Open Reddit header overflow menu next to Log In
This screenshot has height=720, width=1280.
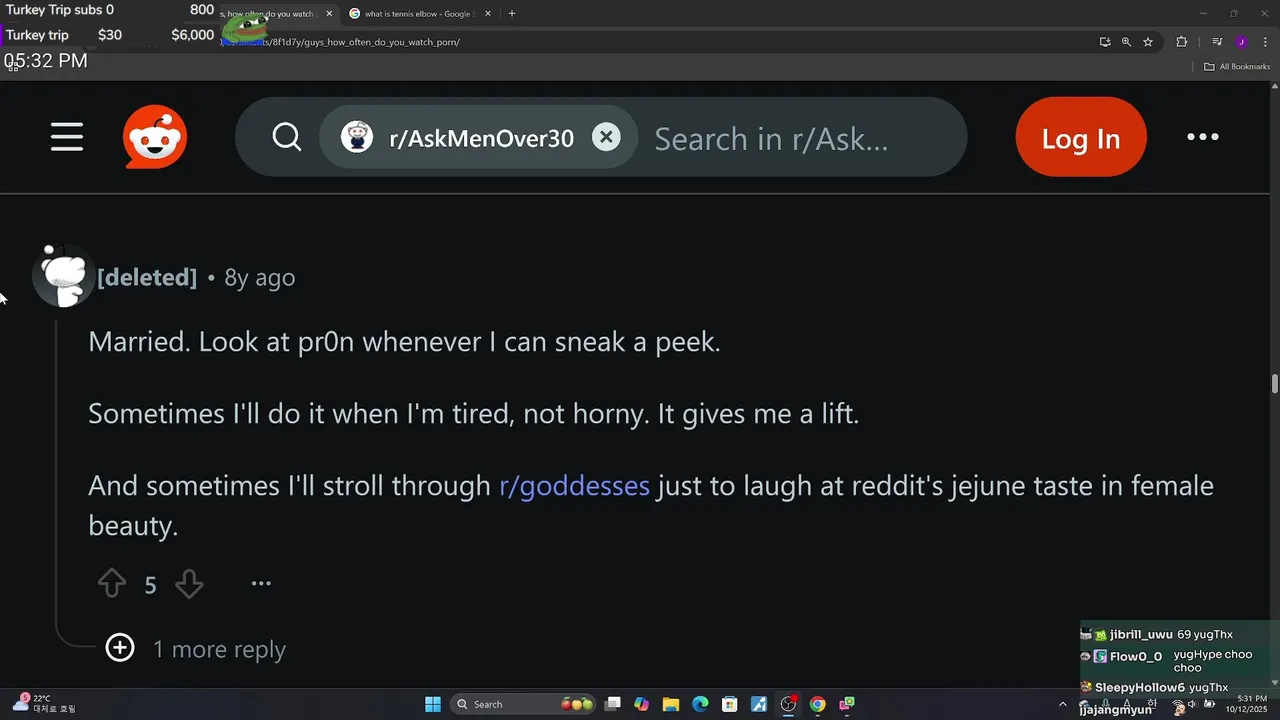coord(1202,137)
